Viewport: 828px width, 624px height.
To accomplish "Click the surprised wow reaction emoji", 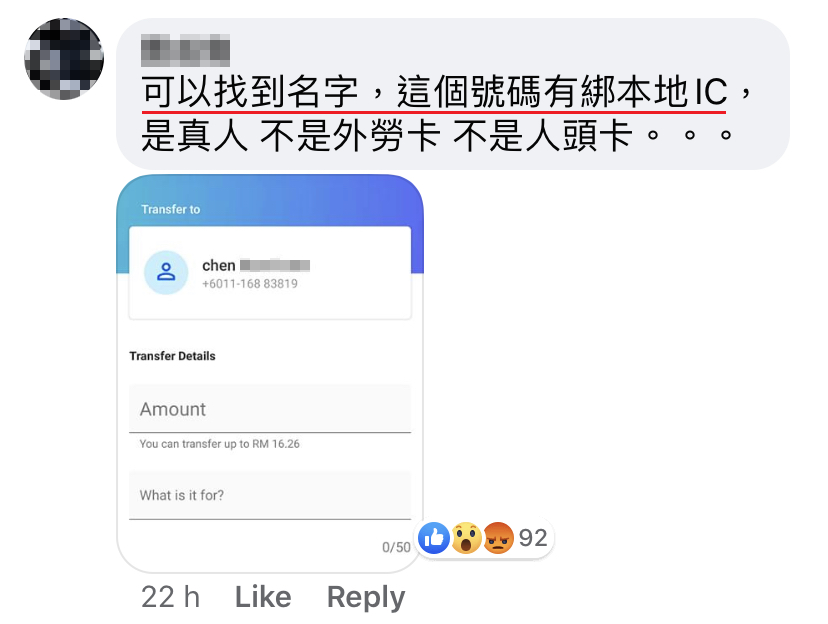I will [x=466, y=538].
